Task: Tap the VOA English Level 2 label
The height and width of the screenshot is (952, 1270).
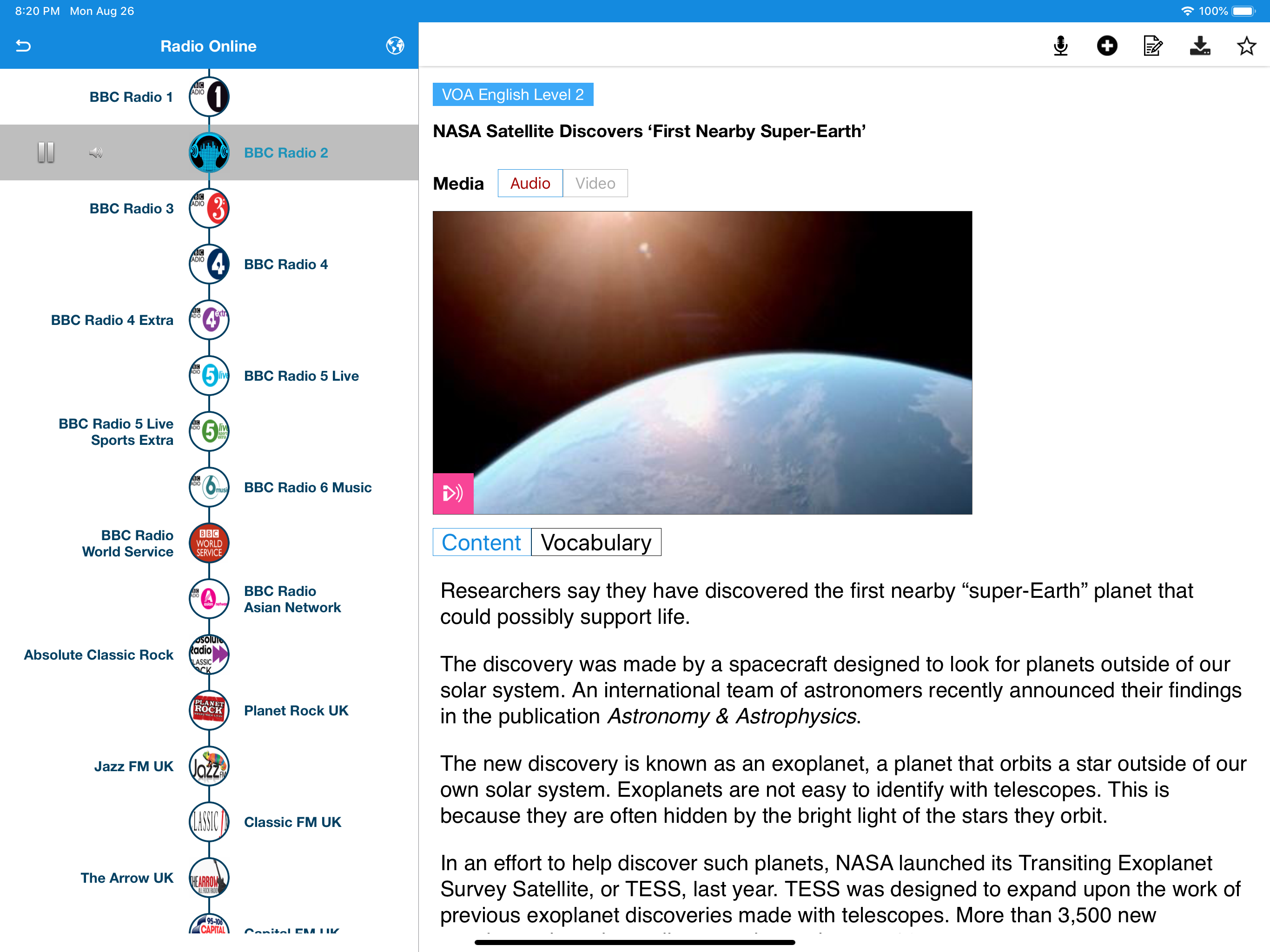Action: coord(513,94)
